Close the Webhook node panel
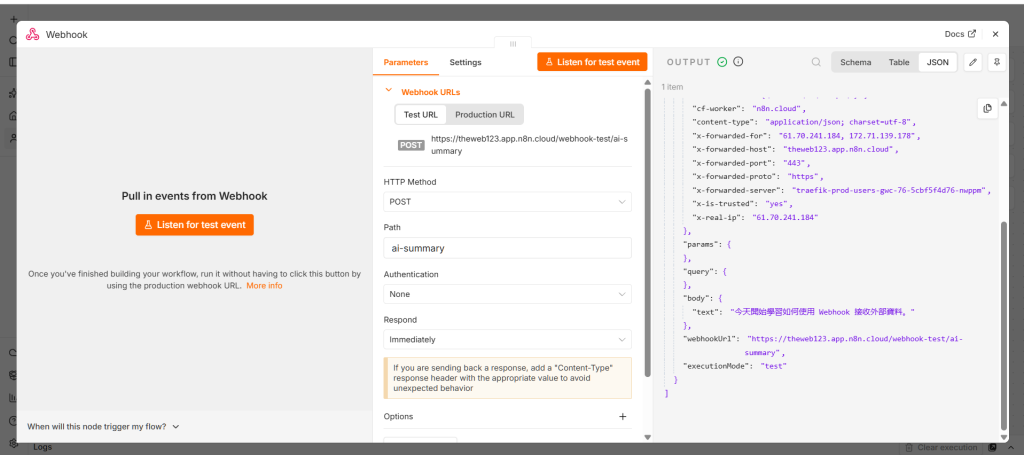 click(995, 34)
